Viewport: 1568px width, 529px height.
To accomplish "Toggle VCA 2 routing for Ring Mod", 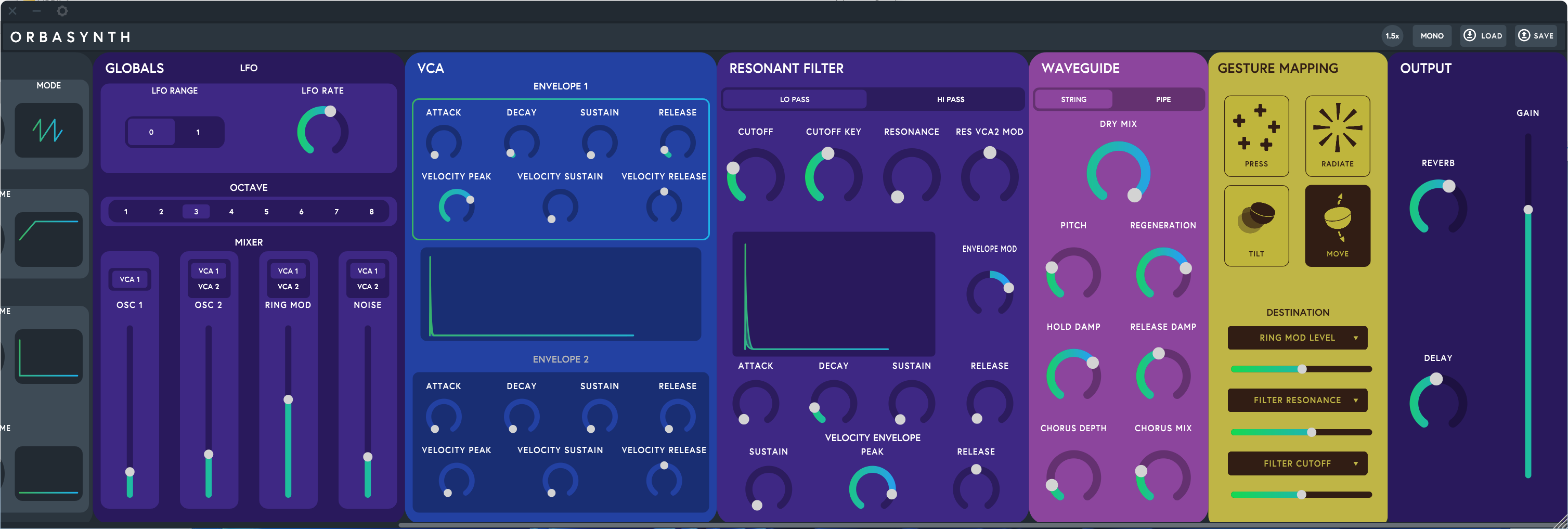I will pyautogui.click(x=288, y=287).
